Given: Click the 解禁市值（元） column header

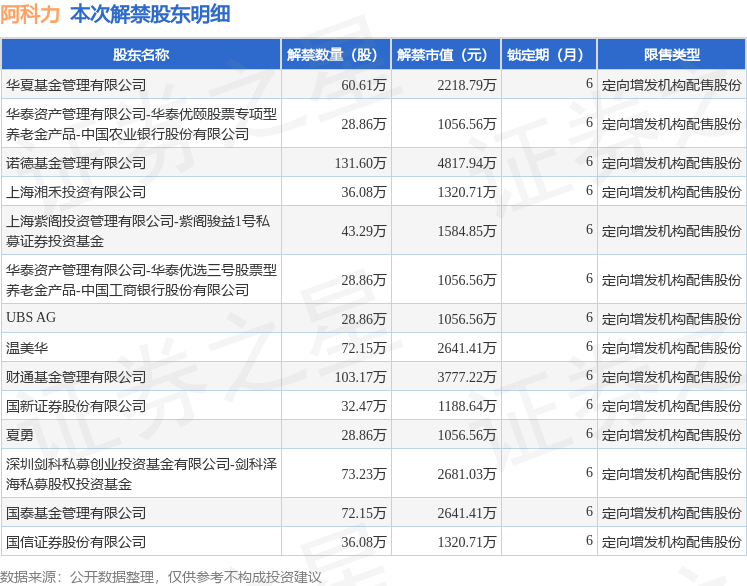Looking at the screenshot, I should point(446,55).
